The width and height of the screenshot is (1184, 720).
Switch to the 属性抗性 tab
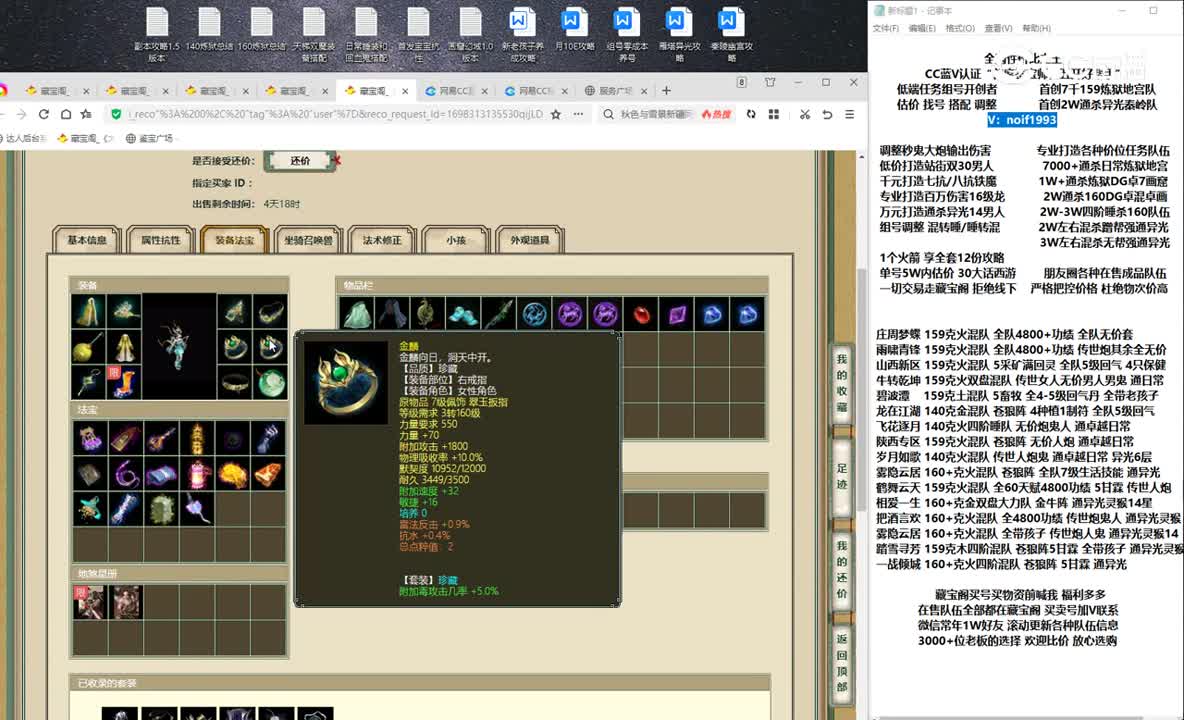coord(161,240)
